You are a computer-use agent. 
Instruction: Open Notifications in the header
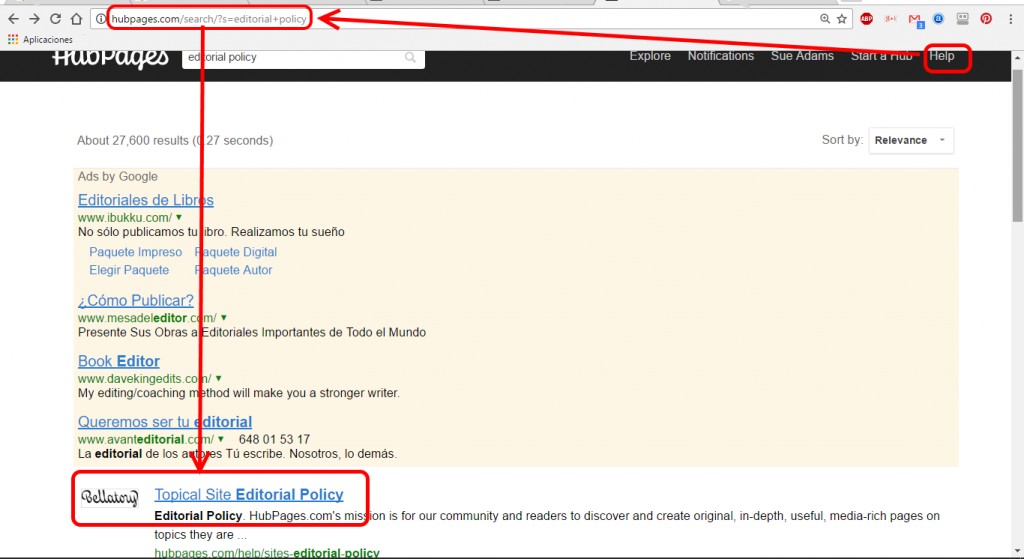[720, 56]
